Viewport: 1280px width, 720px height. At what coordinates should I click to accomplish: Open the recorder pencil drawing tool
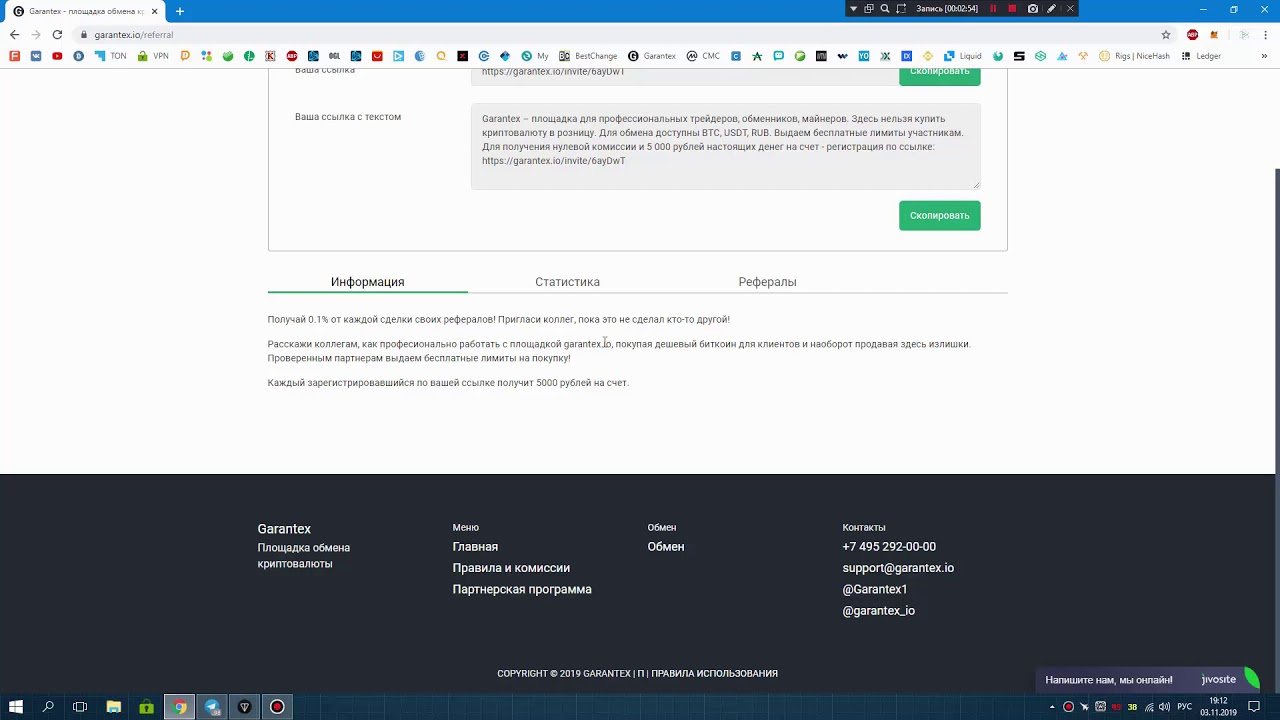(x=1051, y=8)
